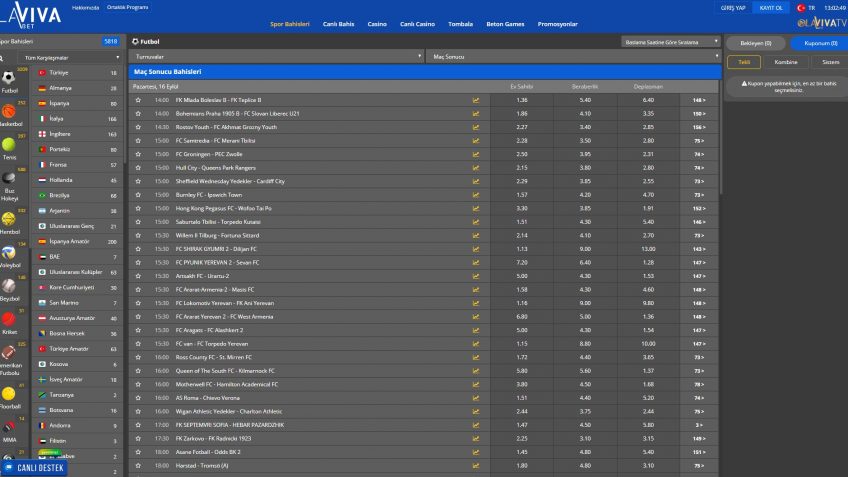848x477 pixels.
Task: Click the GİRİŞ YAP login button
Action: pos(733,8)
